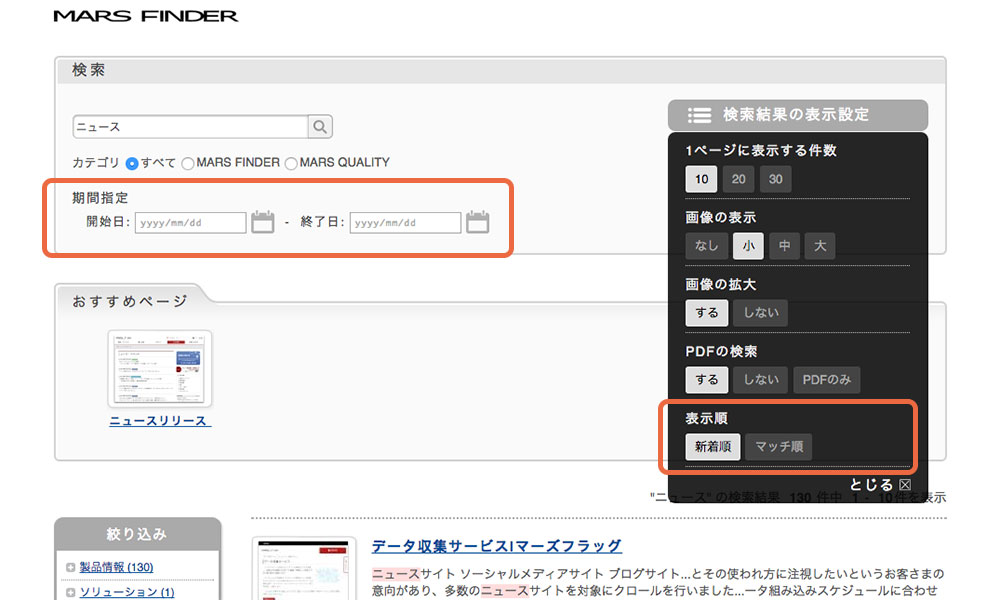Image resolution: width=1000 pixels, height=600 pixels.
Task: Set image display to 大
Action: point(820,246)
